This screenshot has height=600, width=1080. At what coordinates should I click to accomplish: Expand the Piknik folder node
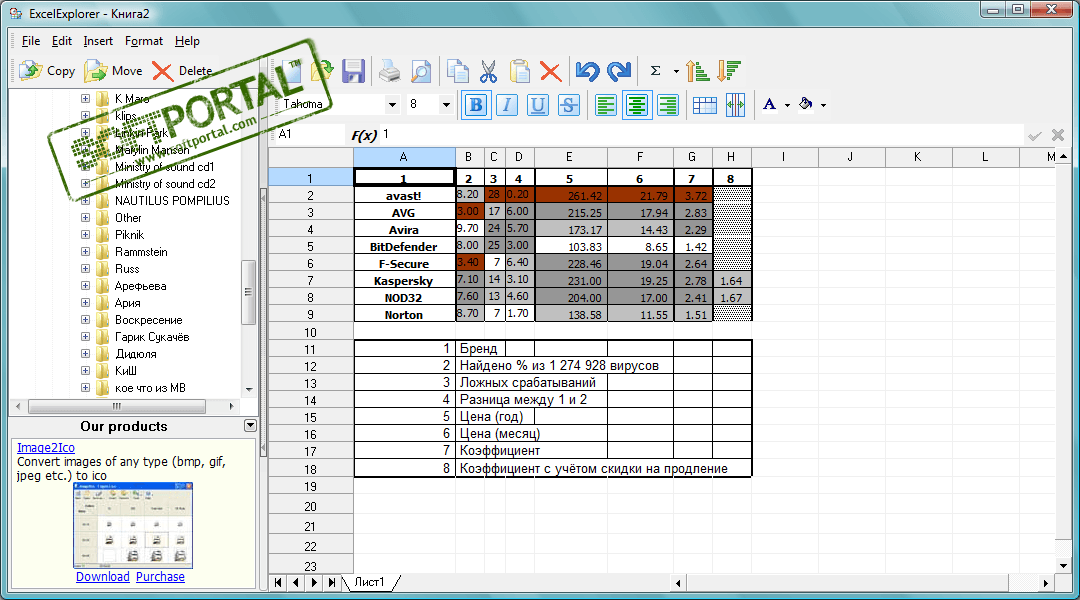pos(85,234)
